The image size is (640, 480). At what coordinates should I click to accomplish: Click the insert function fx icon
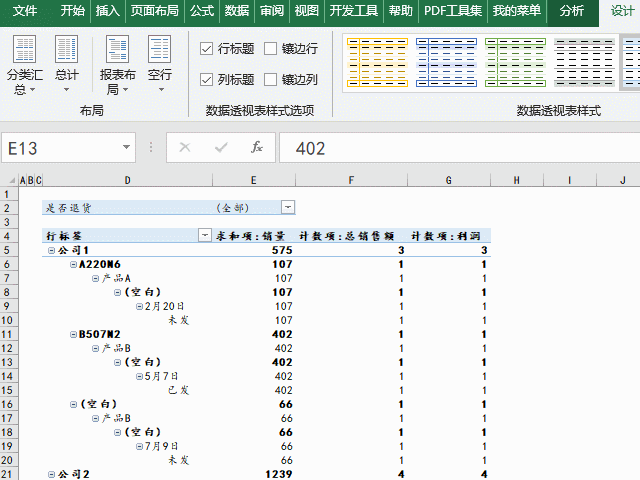257,148
